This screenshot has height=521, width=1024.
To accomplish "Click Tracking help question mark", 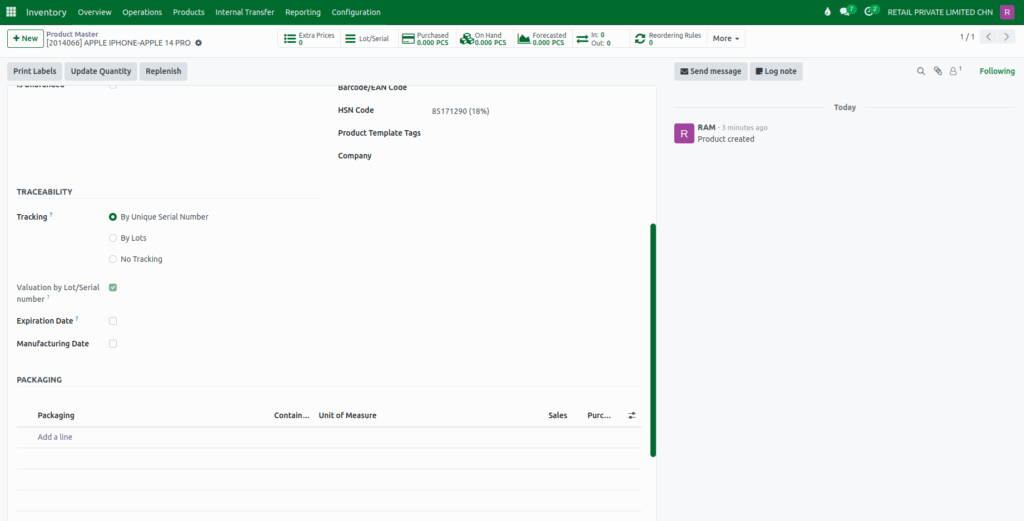I will tap(51, 214).
